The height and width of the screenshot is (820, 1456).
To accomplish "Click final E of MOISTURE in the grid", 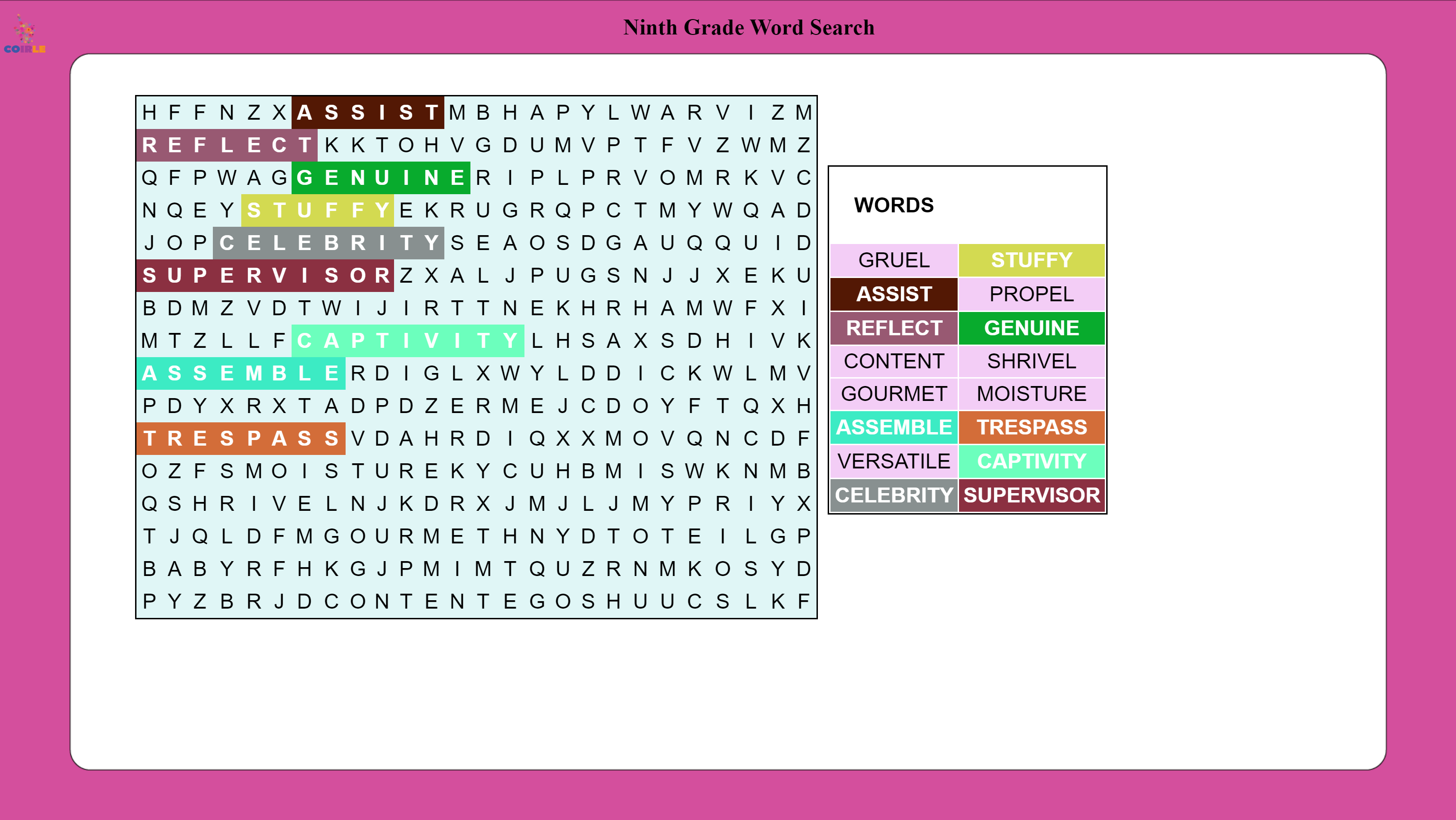I will (432, 471).
